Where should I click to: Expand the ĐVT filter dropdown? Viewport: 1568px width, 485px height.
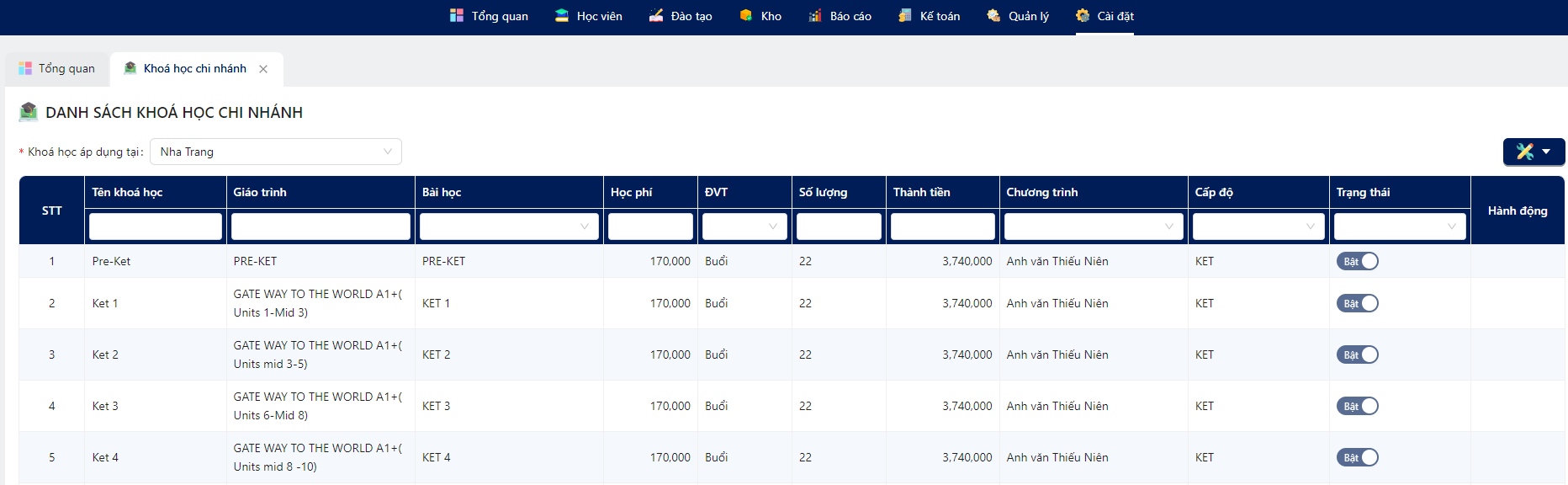pyautogui.click(x=744, y=226)
